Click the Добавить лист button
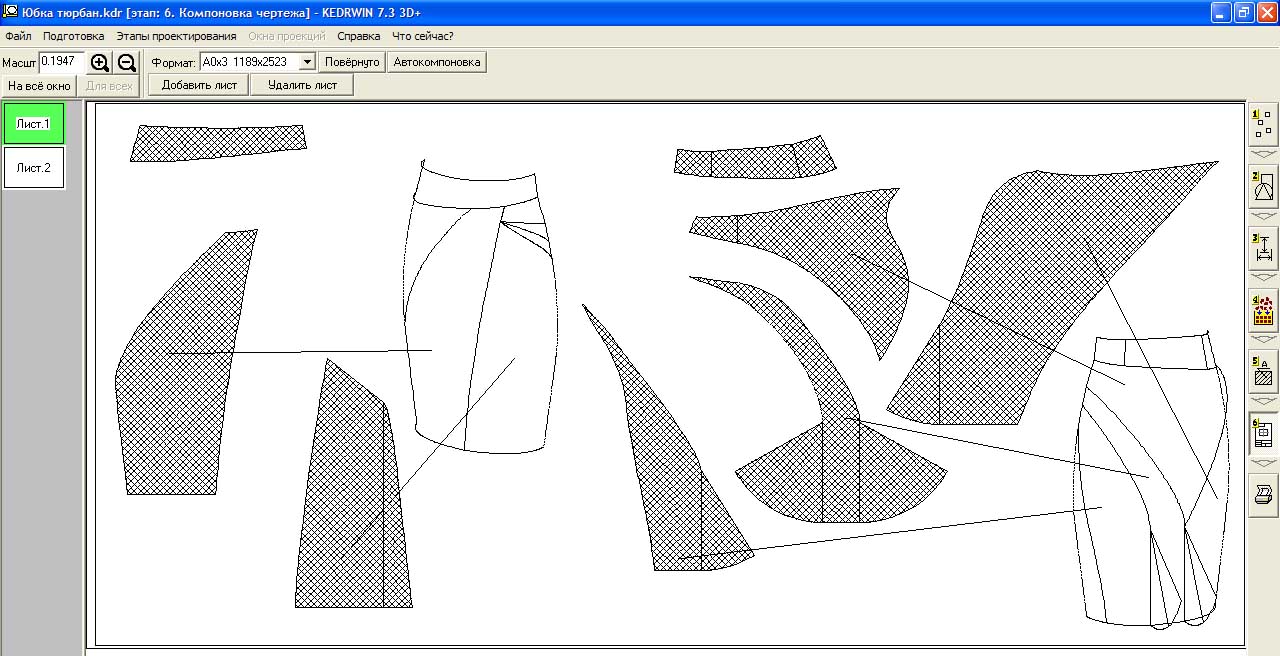The height and width of the screenshot is (656, 1280). point(199,85)
